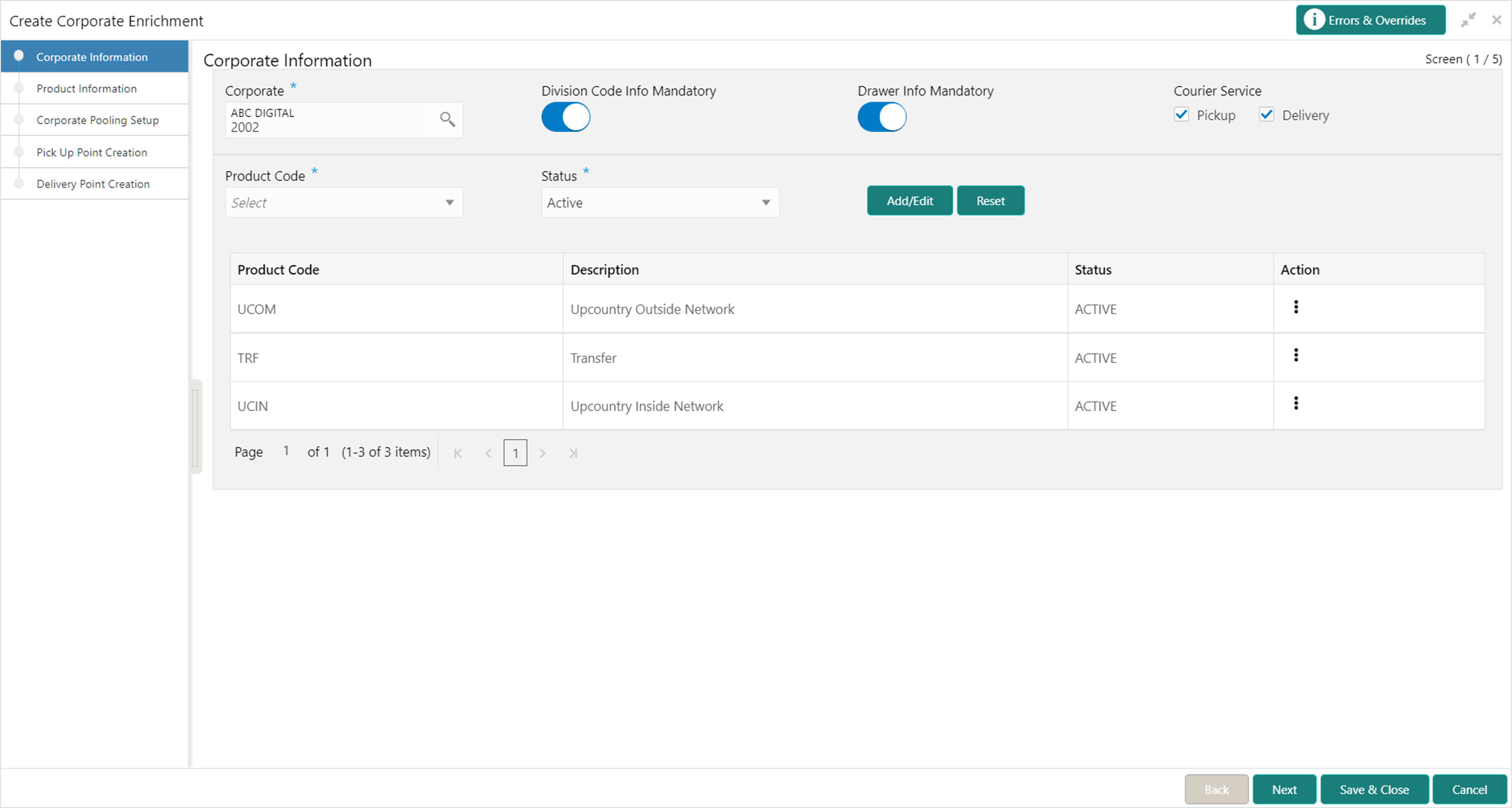The width and height of the screenshot is (1512, 808).
Task: Open Pick Up Point Creation step
Action: coord(94,152)
